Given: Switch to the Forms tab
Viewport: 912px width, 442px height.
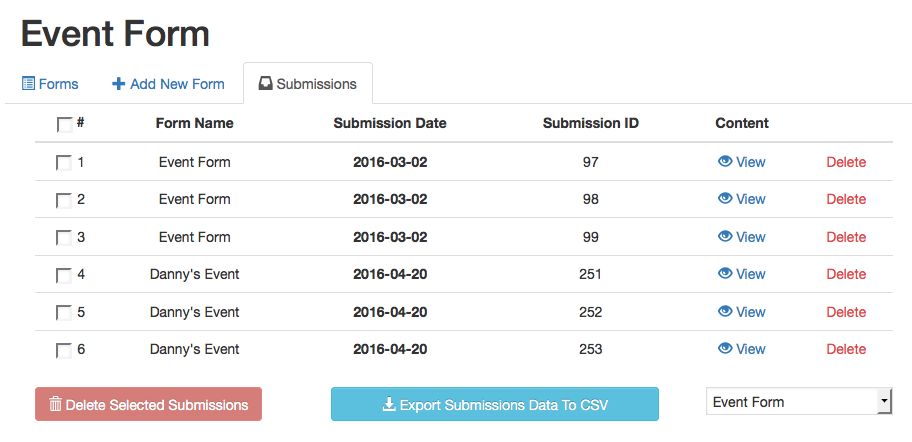Looking at the screenshot, I should [x=50, y=84].
